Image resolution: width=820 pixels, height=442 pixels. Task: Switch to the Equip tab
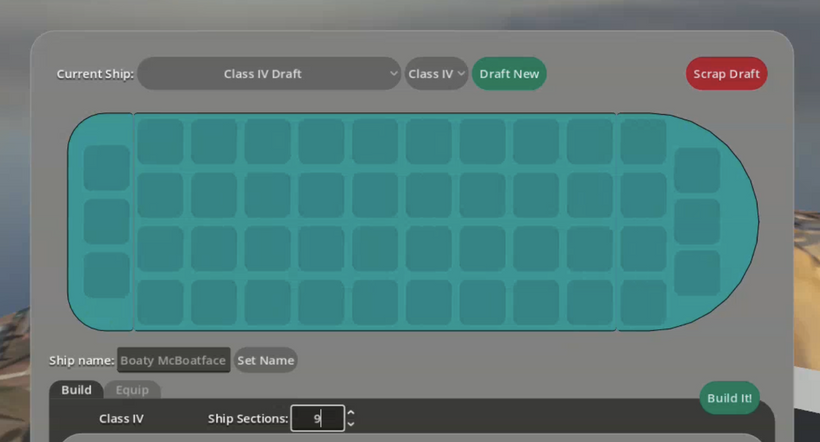[x=132, y=390]
